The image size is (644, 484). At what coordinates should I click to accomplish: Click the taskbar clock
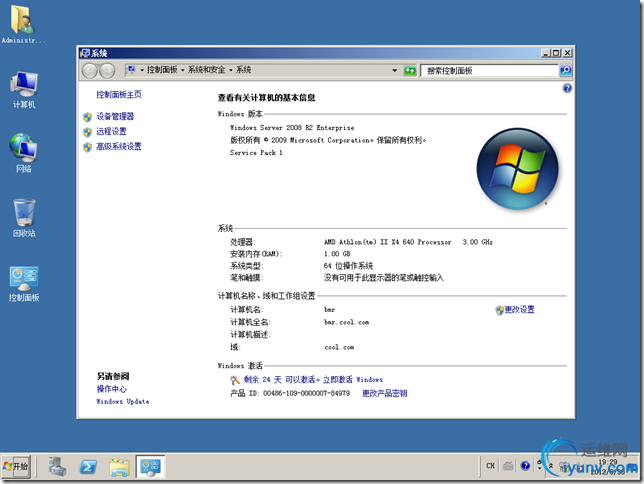click(608, 467)
